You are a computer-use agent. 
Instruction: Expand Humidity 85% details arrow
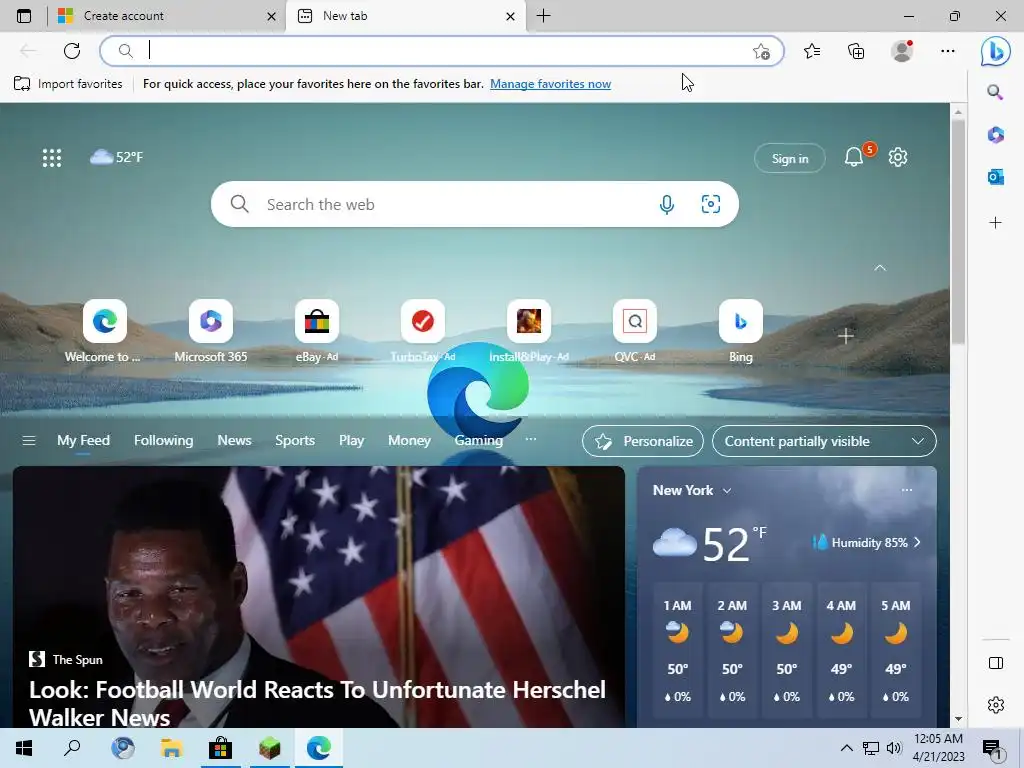pyautogui.click(x=918, y=543)
